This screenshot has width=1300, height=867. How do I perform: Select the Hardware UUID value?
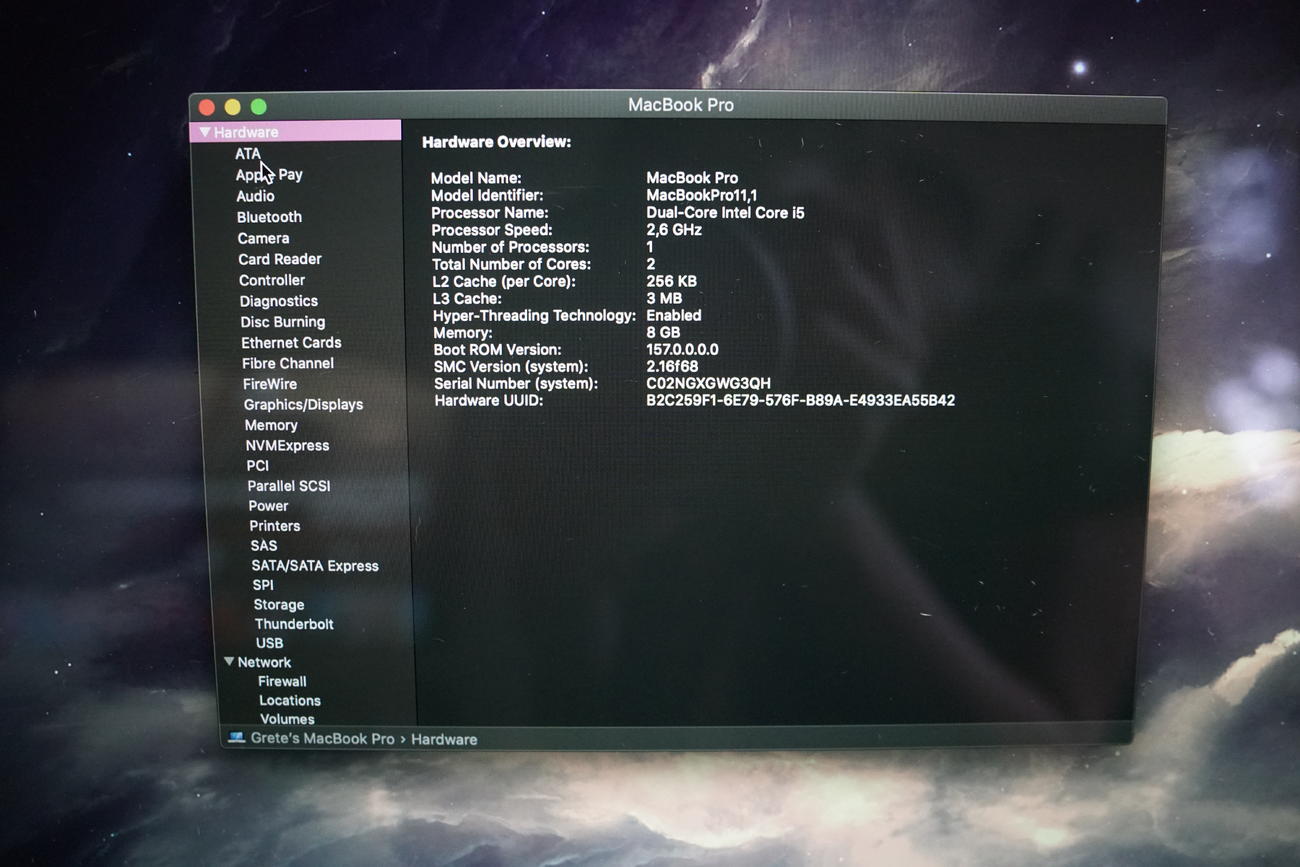(x=800, y=400)
